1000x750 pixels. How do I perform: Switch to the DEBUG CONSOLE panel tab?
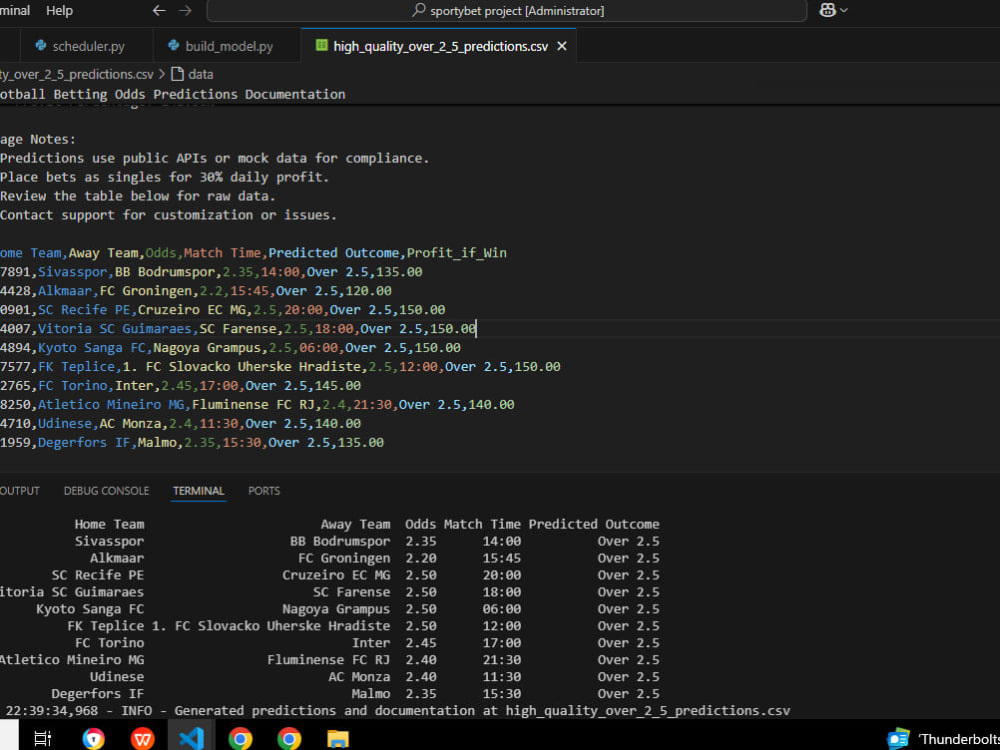point(107,490)
